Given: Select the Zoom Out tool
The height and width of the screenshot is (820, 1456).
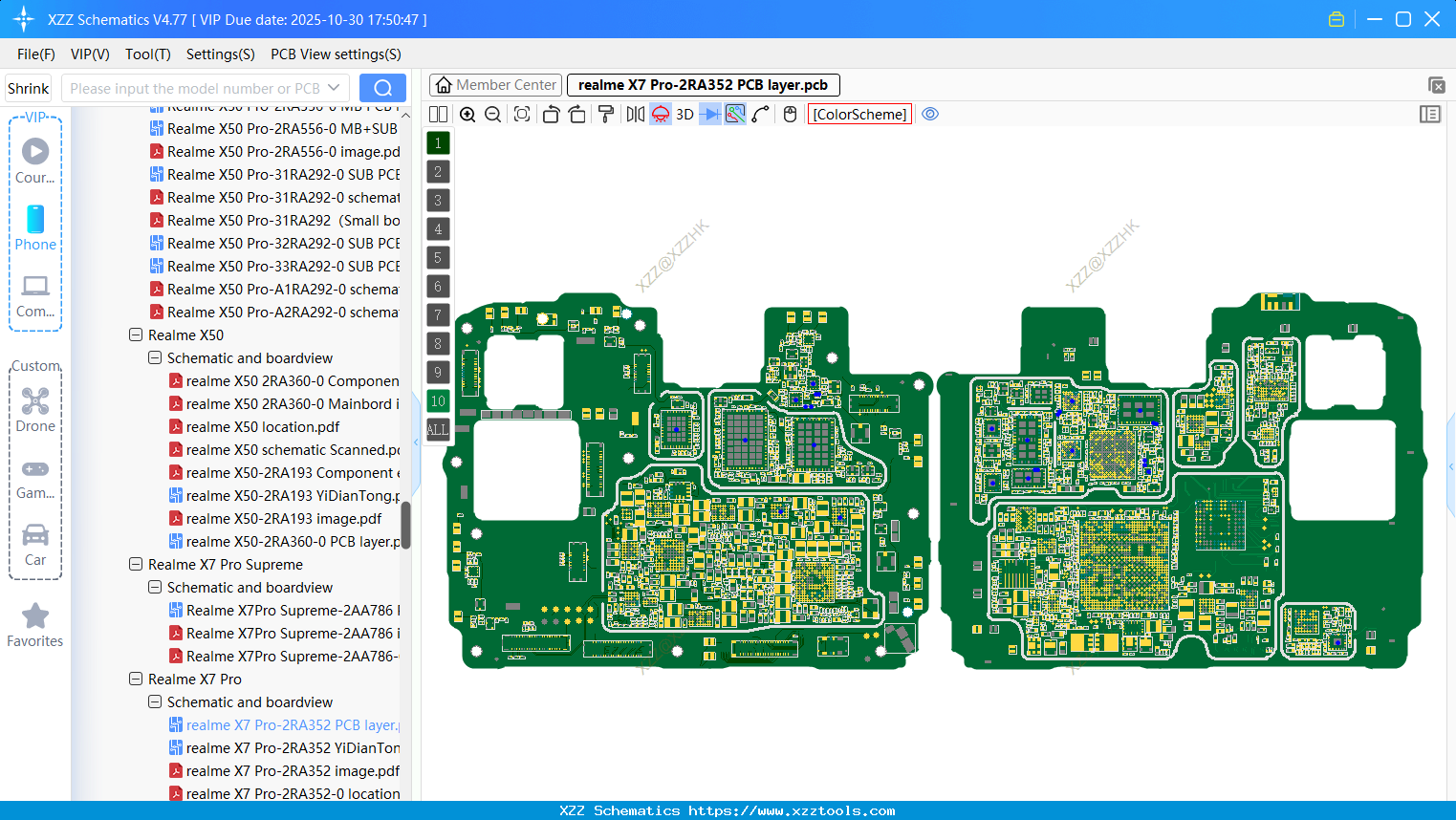Looking at the screenshot, I should 491,114.
